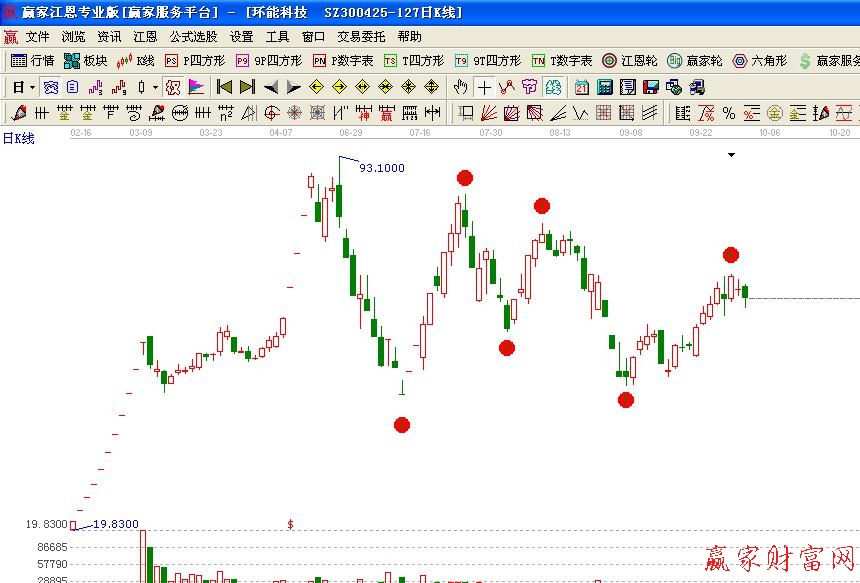Click the 行情 quotes button
Viewport: 860px width, 583px height.
32,61
